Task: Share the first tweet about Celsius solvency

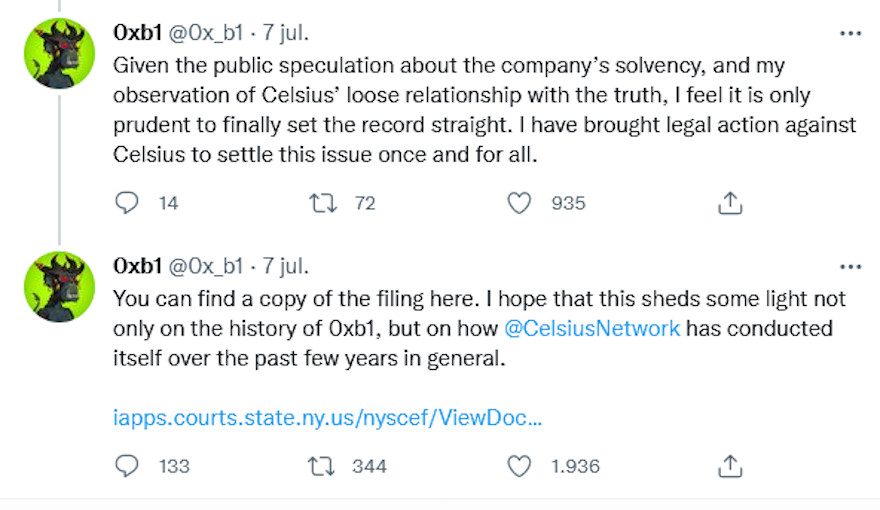Action: point(730,203)
